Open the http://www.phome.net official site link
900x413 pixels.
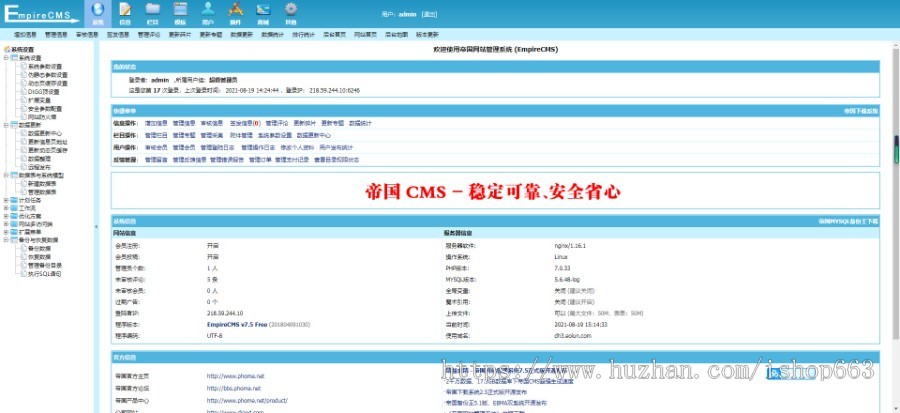[235, 376]
